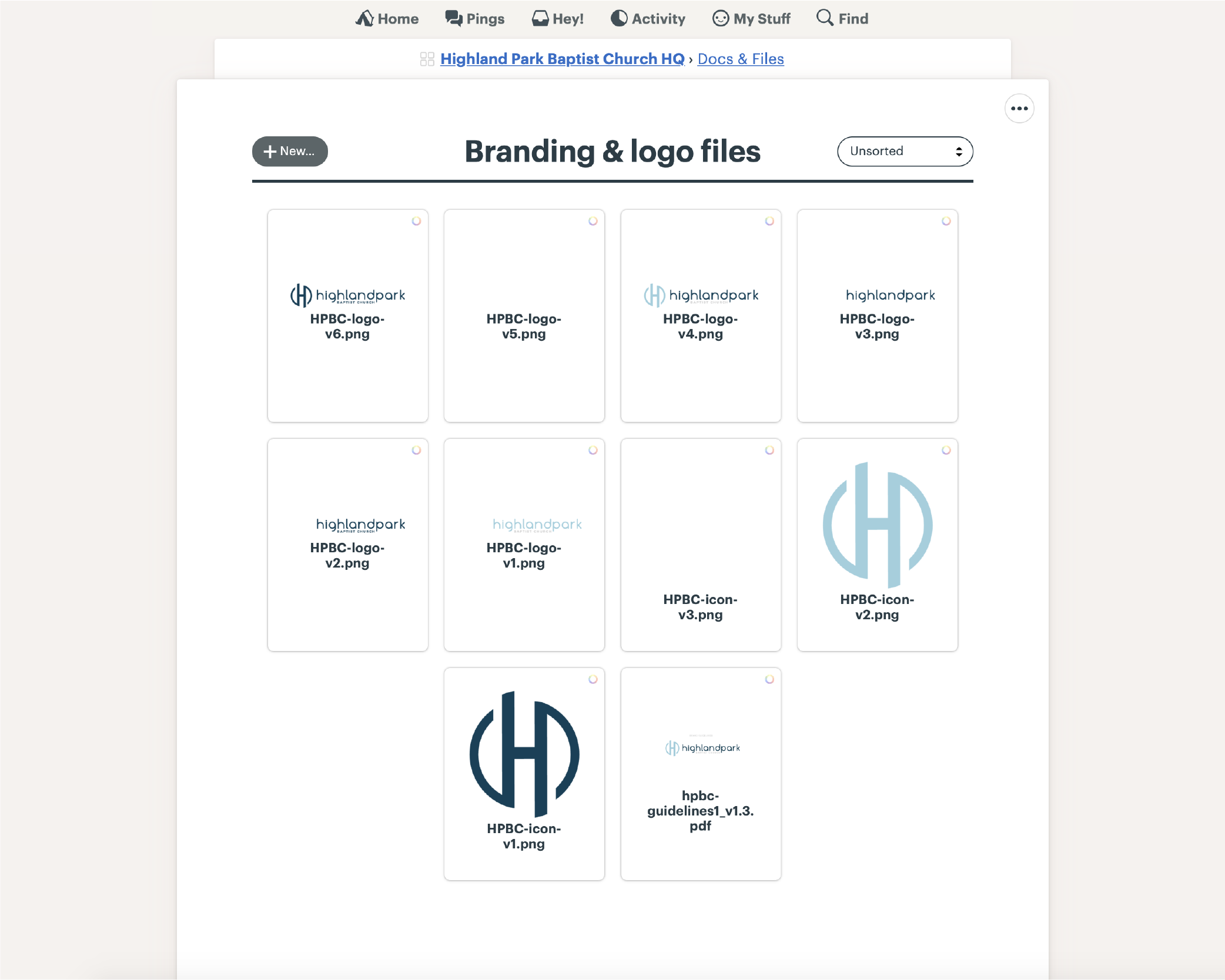
Task: Go to Home in top navigation
Action: (x=387, y=19)
